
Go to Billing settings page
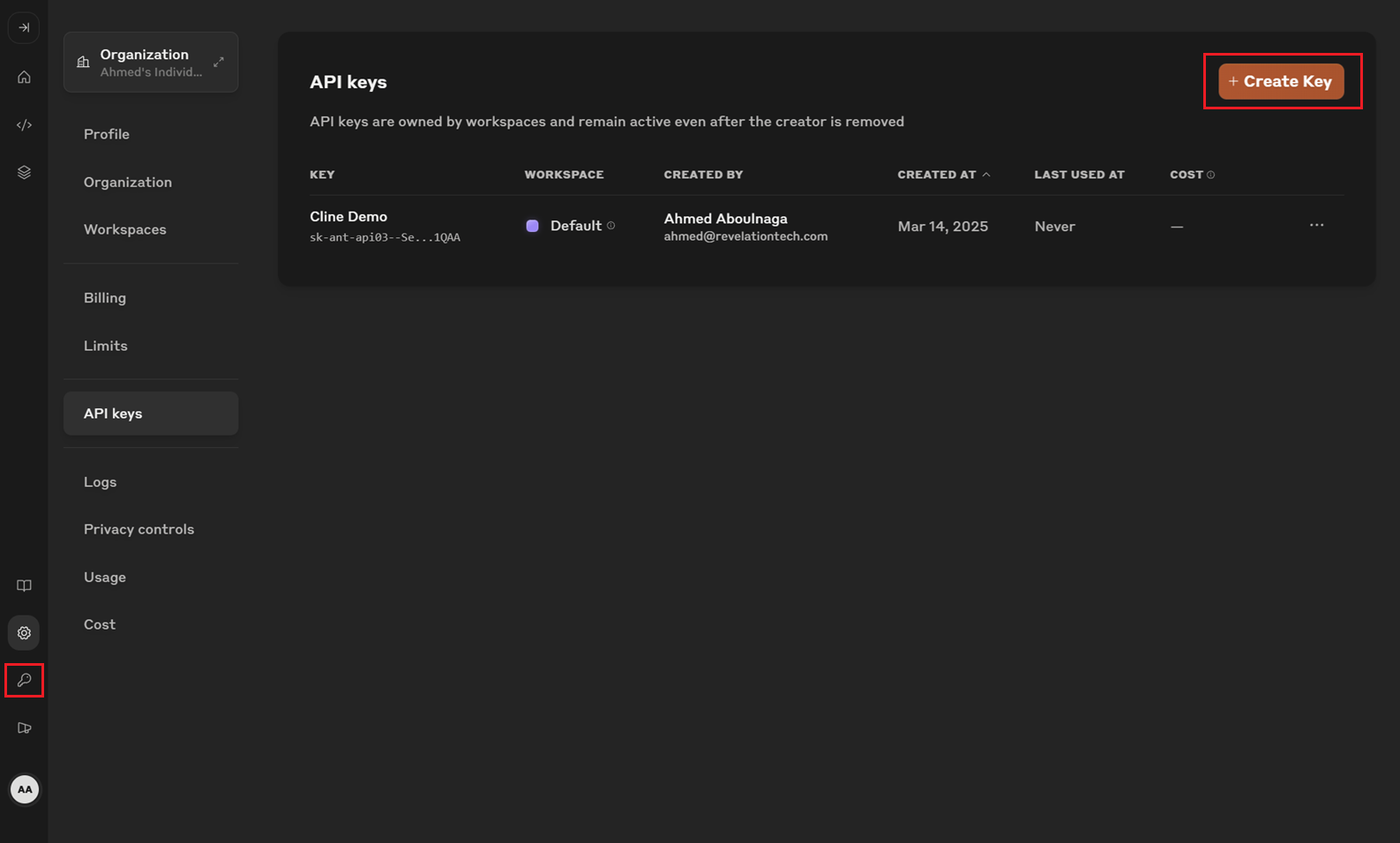(105, 298)
